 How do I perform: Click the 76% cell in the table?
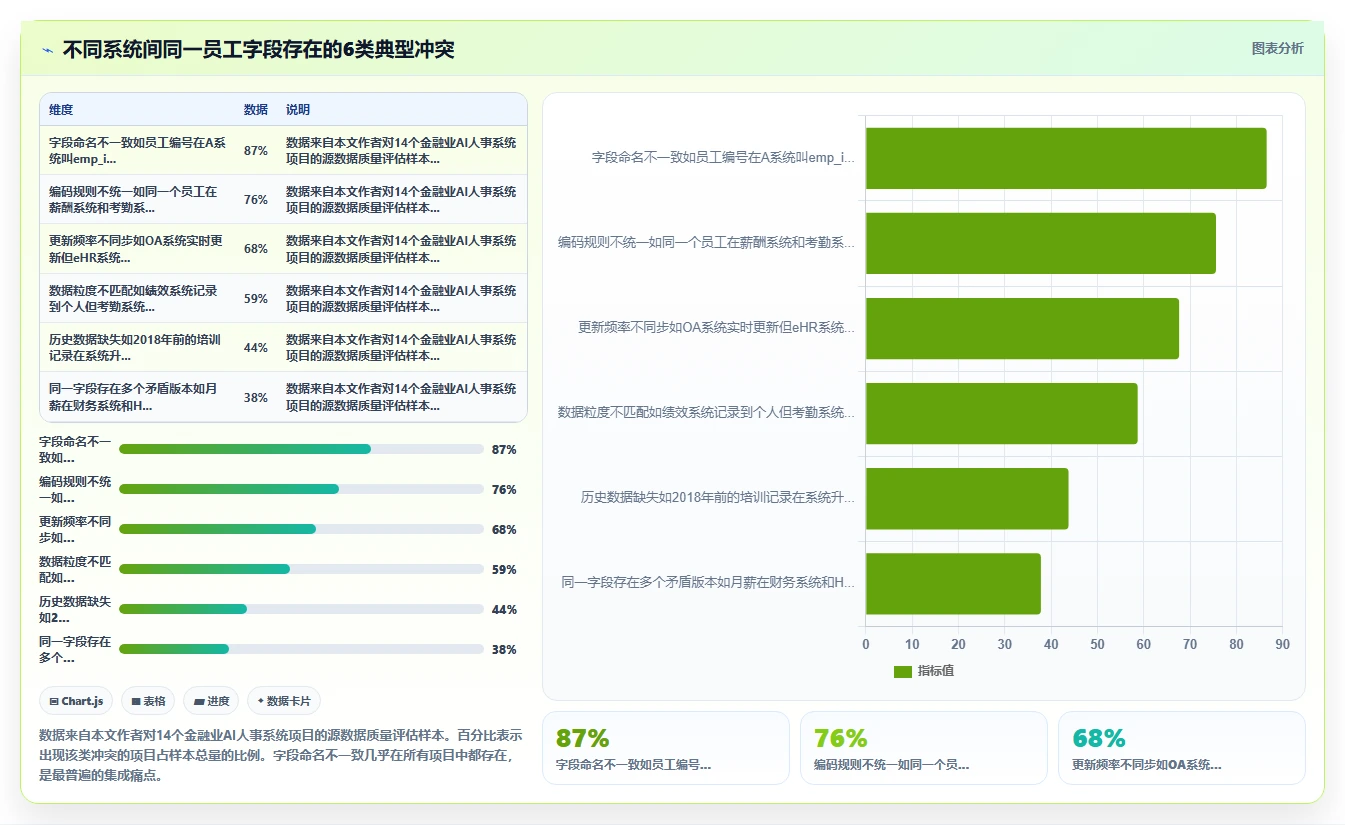(255, 200)
